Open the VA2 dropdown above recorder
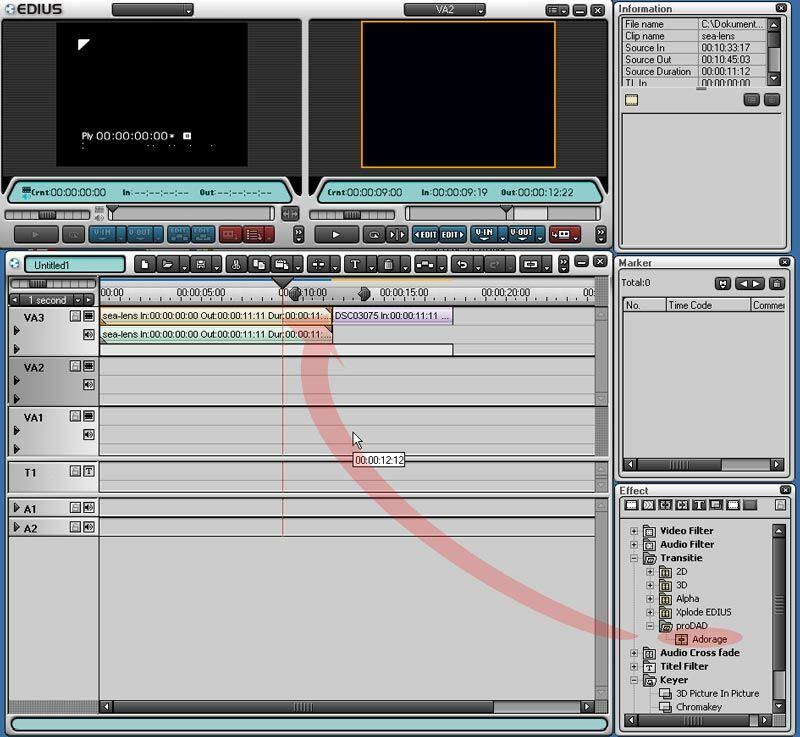Screen dimensions: 800x737 click(x=444, y=10)
